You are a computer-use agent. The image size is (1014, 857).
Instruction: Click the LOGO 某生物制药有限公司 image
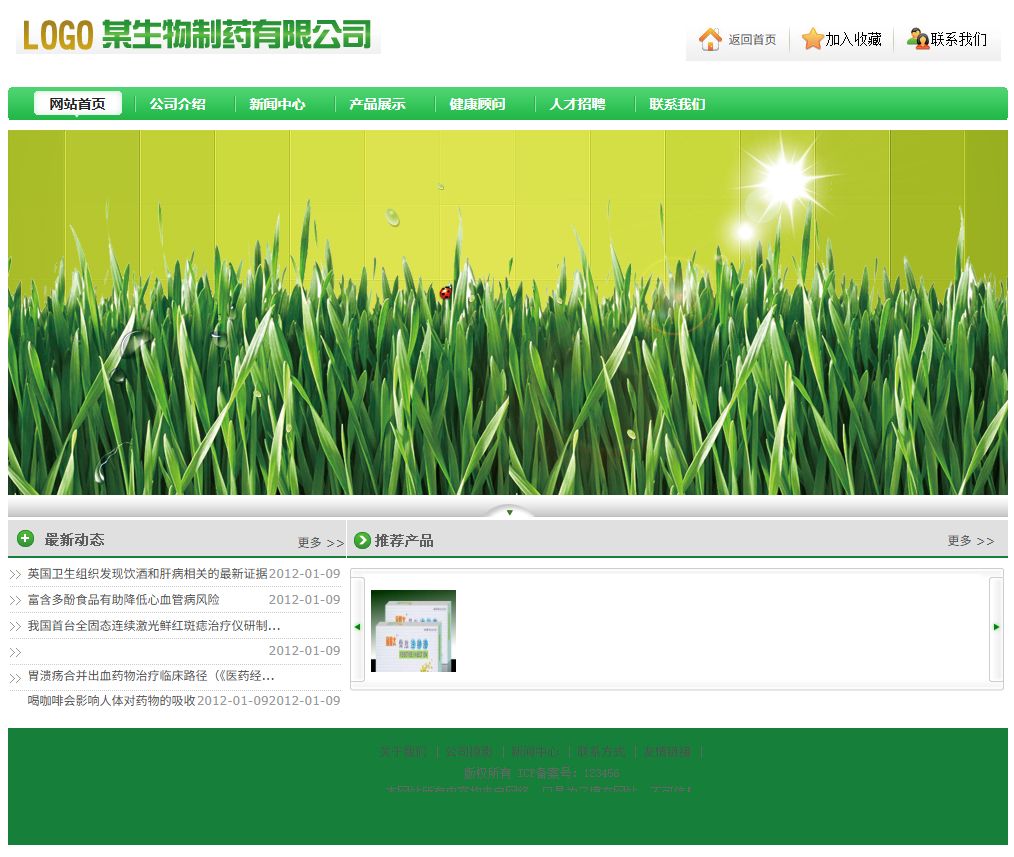198,36
